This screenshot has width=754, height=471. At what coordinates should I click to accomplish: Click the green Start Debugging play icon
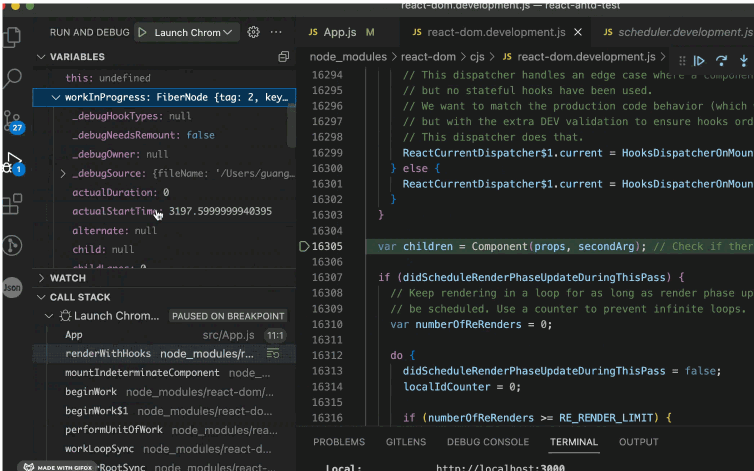pyautogui.click(x=142, y=32)
